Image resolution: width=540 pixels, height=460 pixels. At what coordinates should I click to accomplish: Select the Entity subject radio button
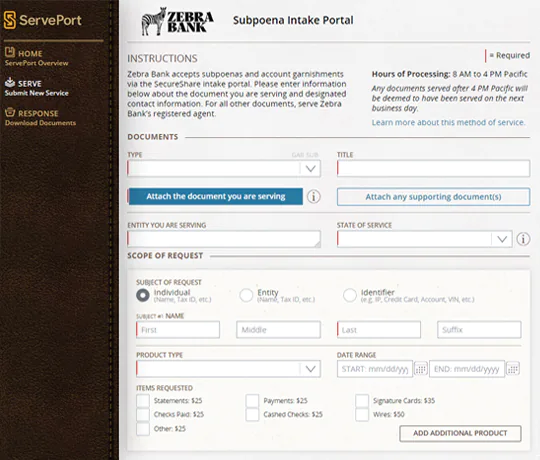[246, 295]
